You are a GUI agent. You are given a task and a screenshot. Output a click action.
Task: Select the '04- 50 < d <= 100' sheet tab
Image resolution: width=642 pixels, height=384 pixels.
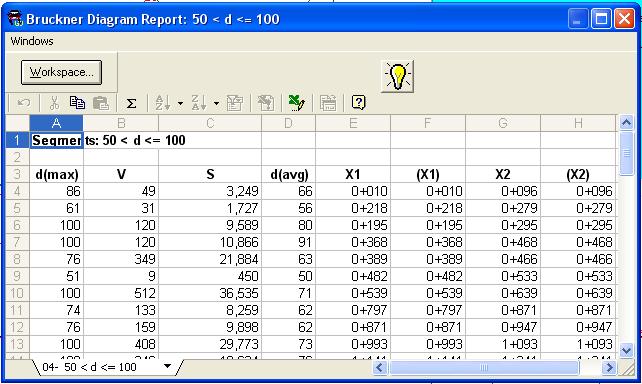pos(89,367)
